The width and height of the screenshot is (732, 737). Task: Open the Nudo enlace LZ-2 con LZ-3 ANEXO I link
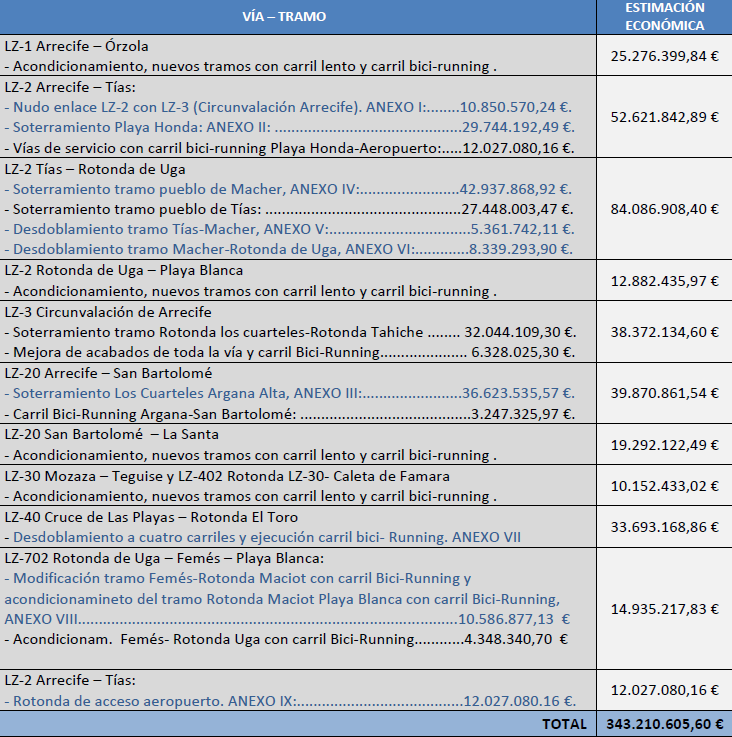(288, 107)
